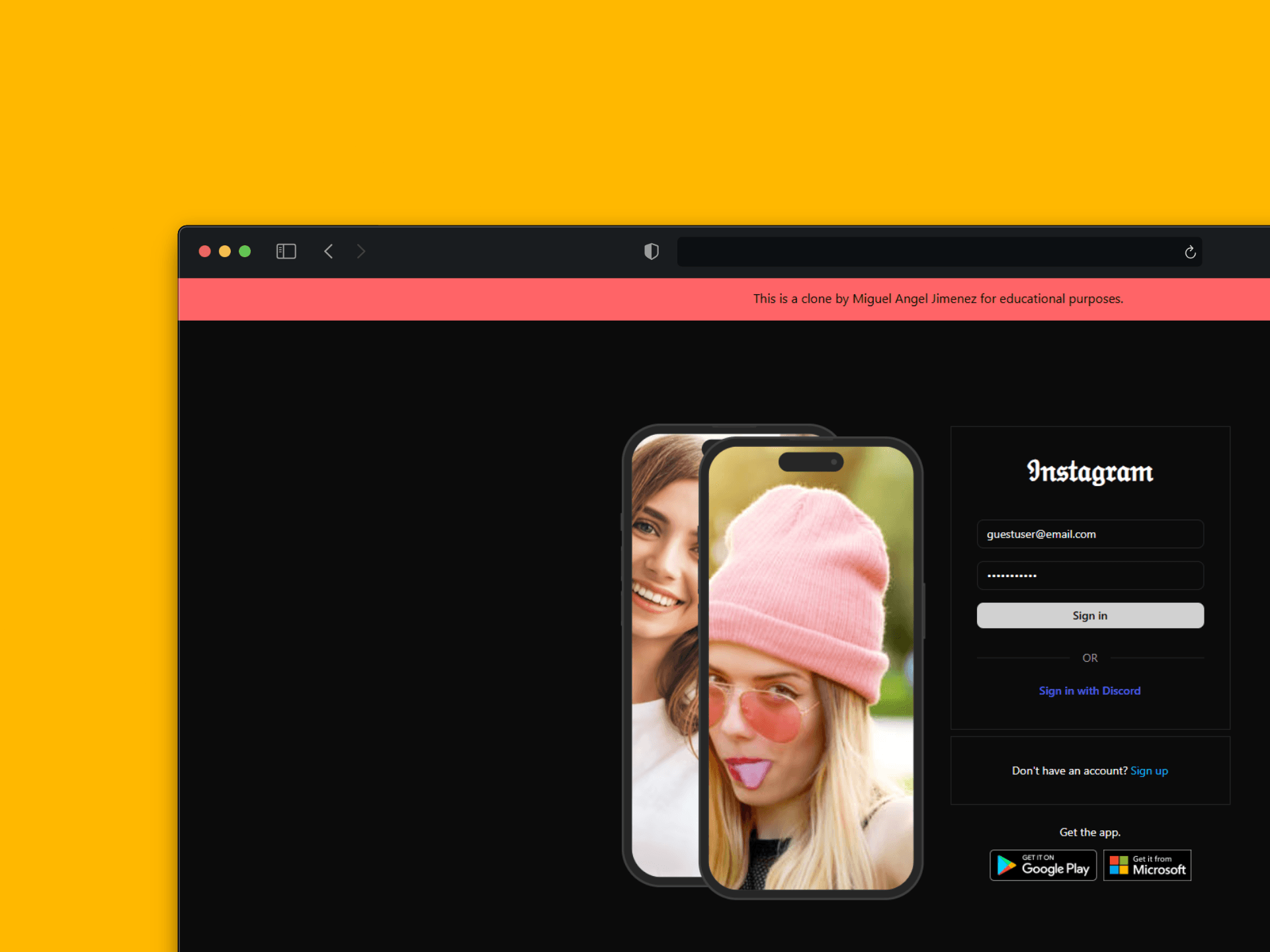Open the Sign up link
Viewport: 1270px width, 952px height.
point(1149,771)
